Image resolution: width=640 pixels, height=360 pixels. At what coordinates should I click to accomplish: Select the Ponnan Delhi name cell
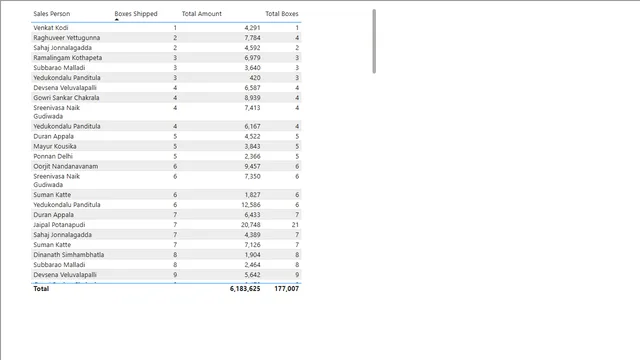[53, 156]
